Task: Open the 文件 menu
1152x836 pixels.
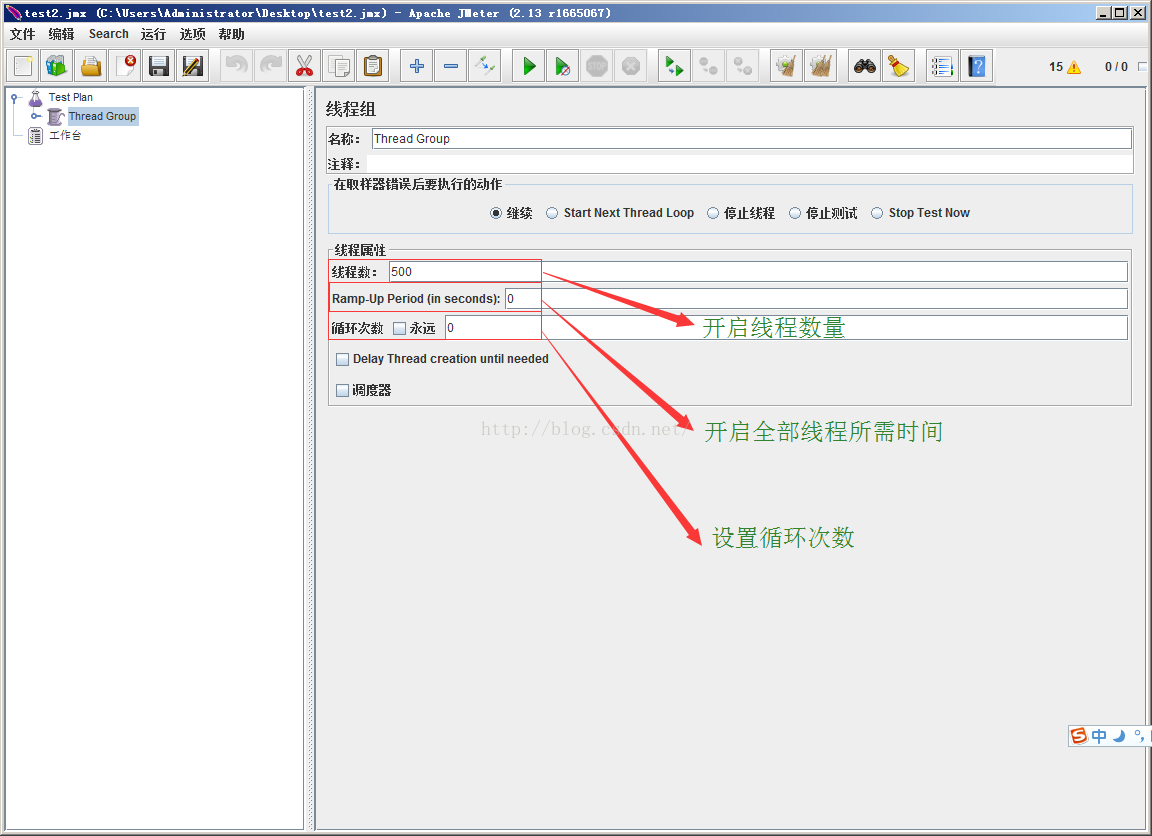Action: [x=23, y=34]
